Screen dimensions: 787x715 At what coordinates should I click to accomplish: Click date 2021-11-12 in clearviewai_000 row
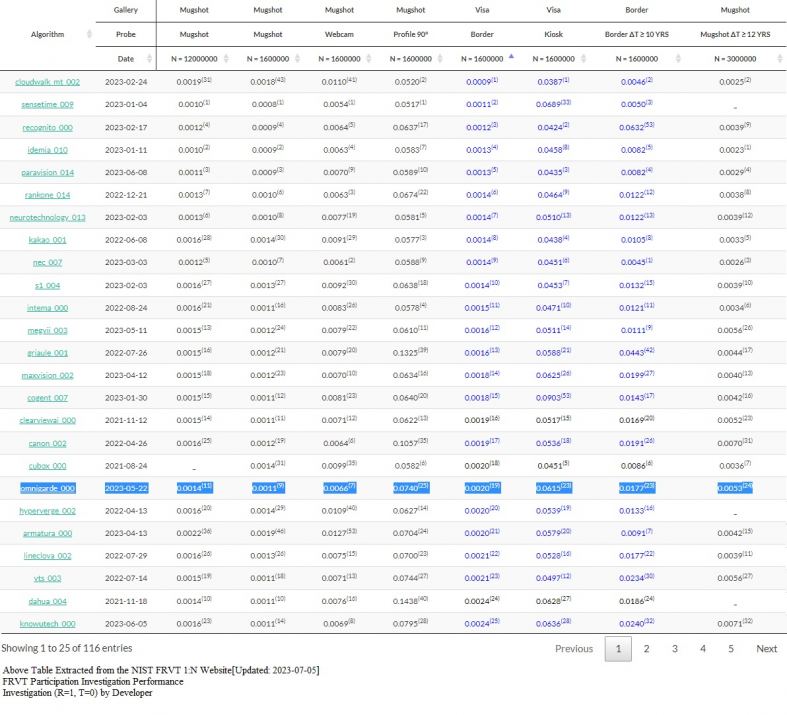(x=126, y=420)
